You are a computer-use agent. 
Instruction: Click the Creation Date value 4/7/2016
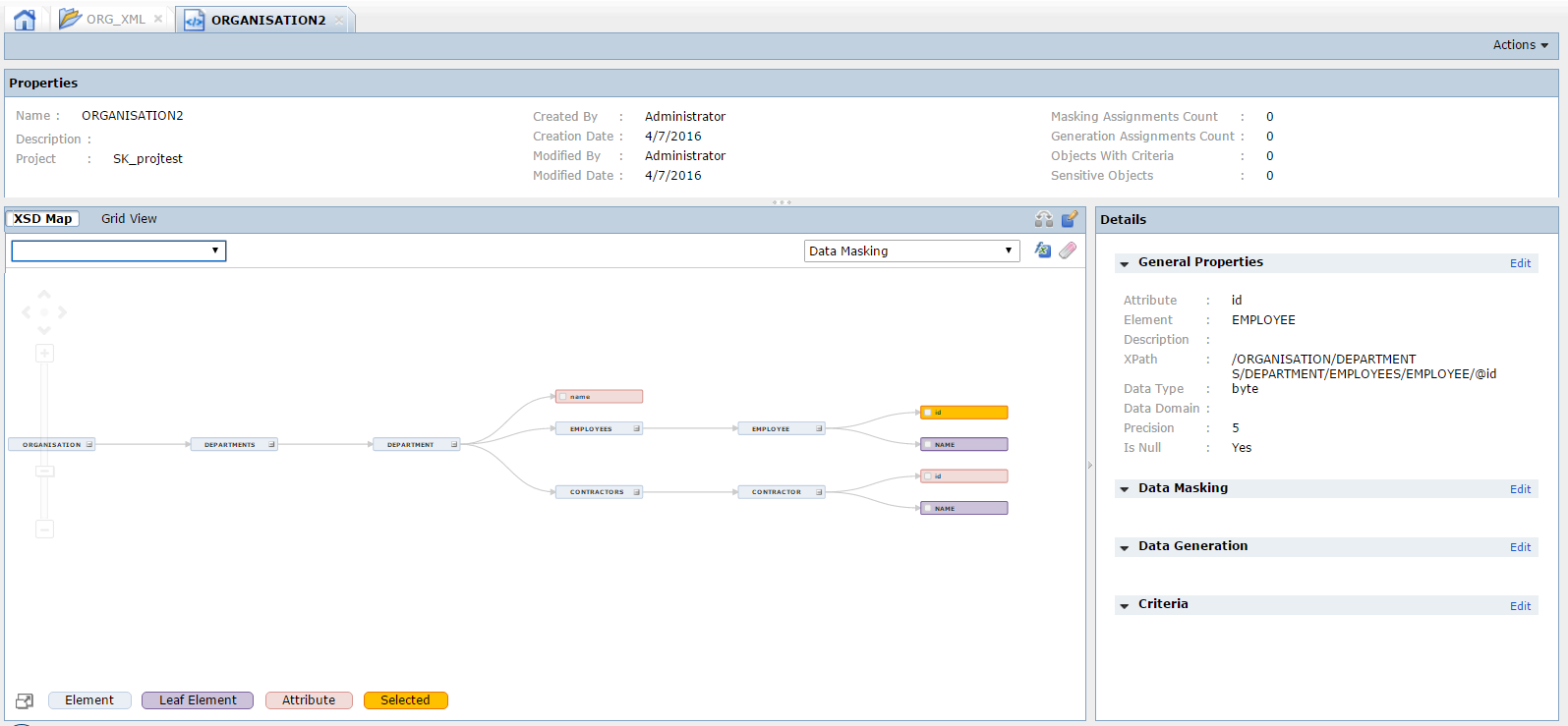point(673,137)
